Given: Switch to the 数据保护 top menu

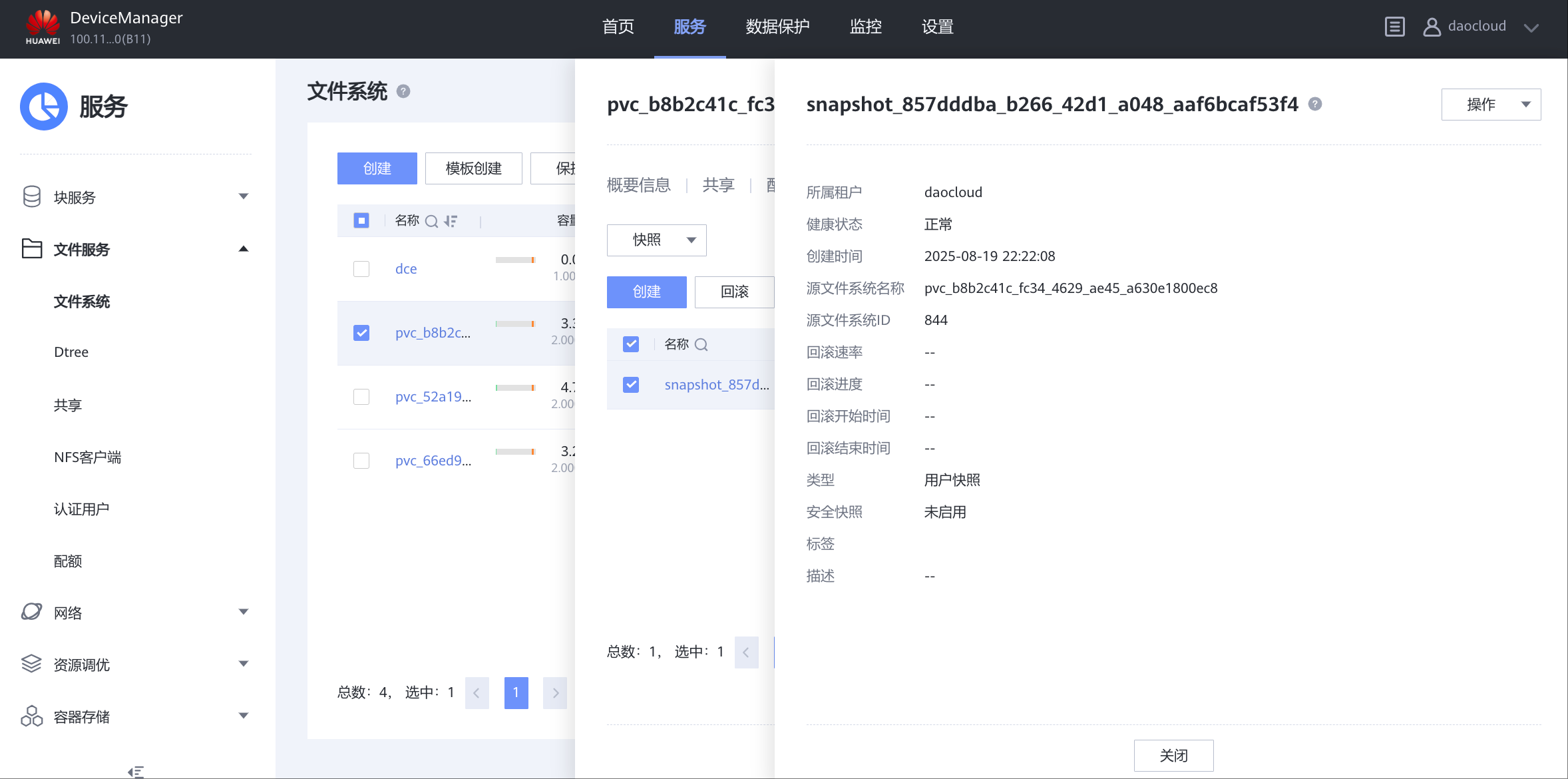Looking at the screenshot, I should point(777,27).
